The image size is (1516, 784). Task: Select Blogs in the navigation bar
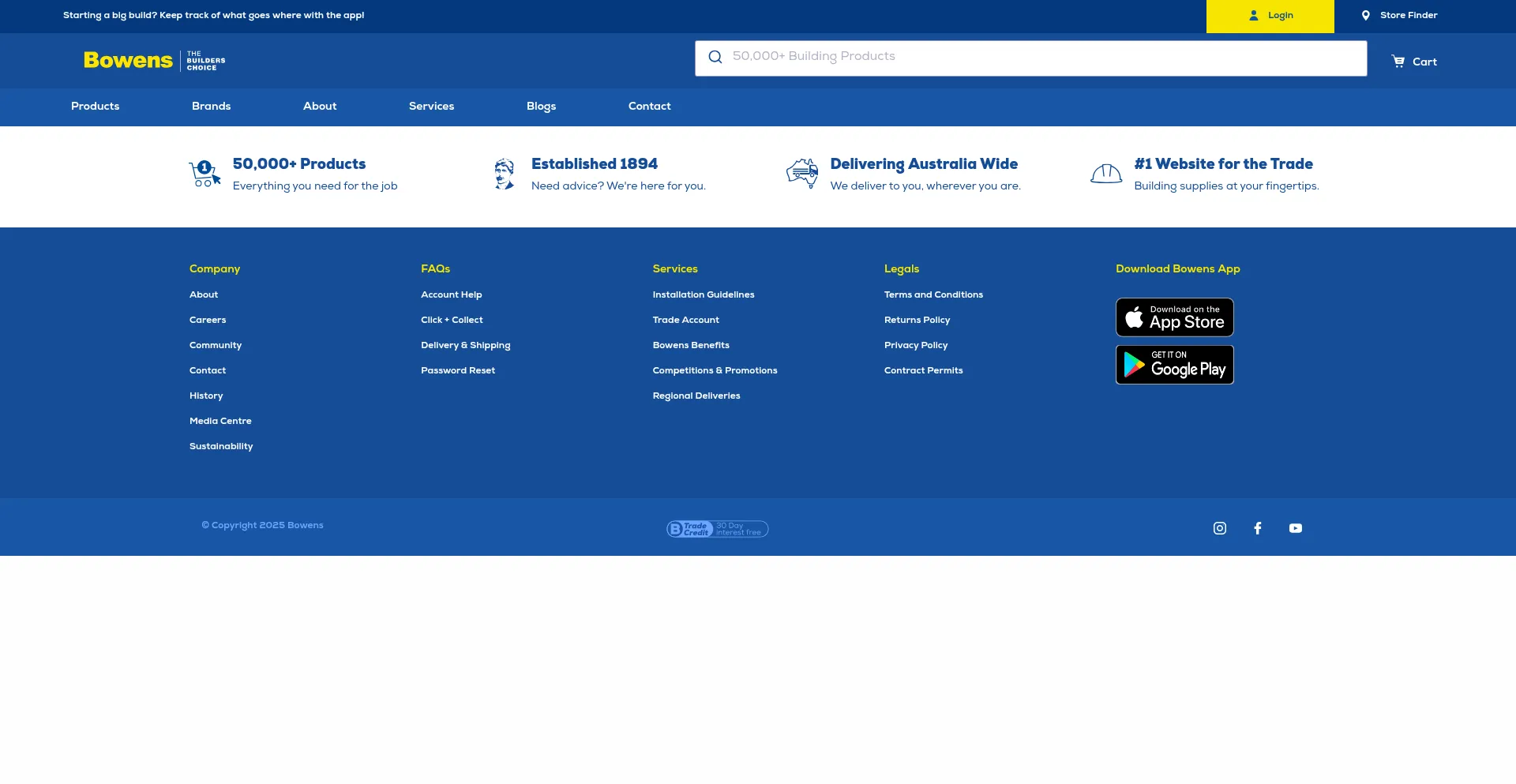tap(541, 107)
